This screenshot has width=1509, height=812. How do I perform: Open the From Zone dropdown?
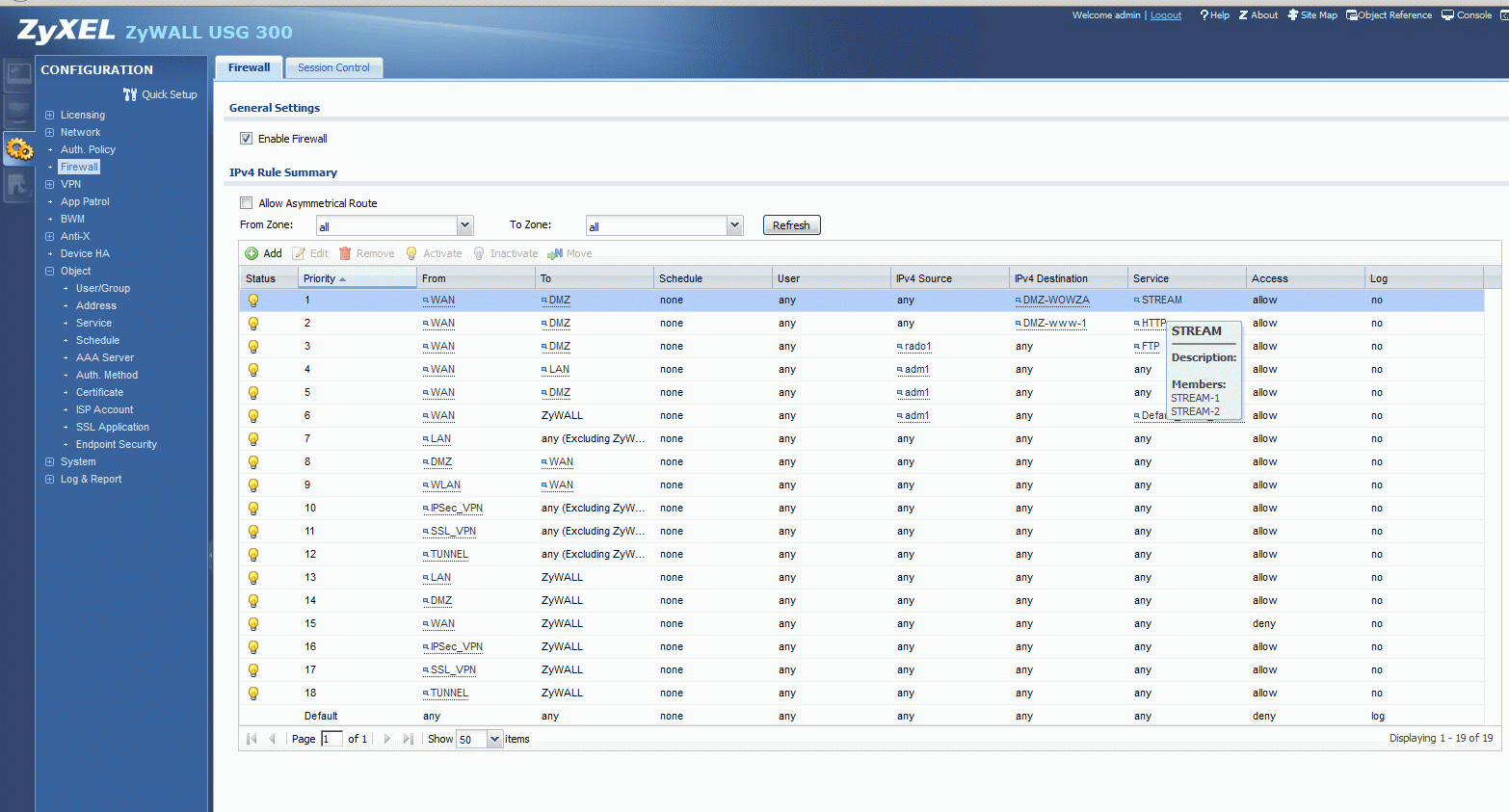(x=464, y=225)
